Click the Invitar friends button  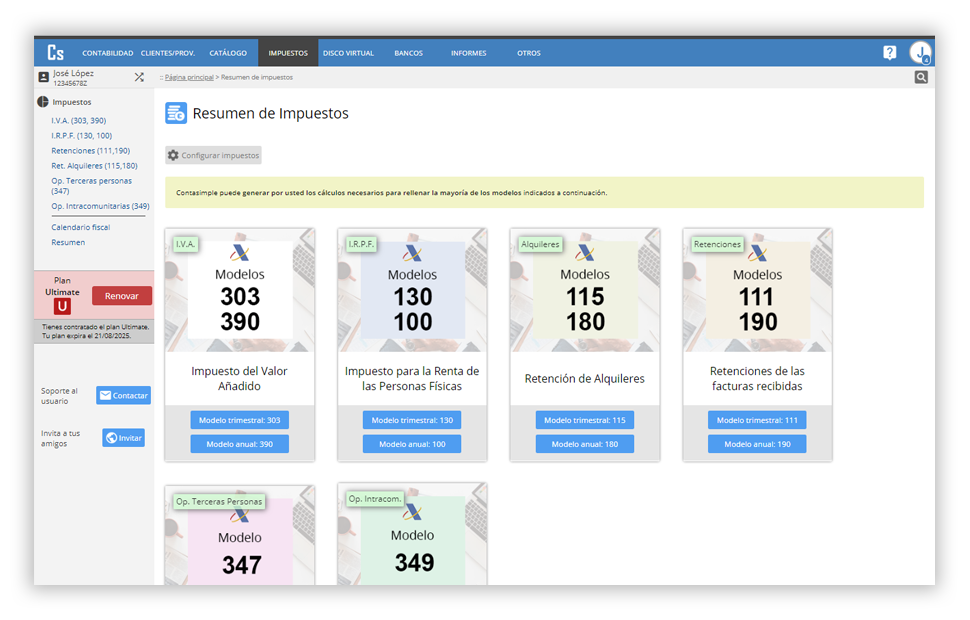123,437
